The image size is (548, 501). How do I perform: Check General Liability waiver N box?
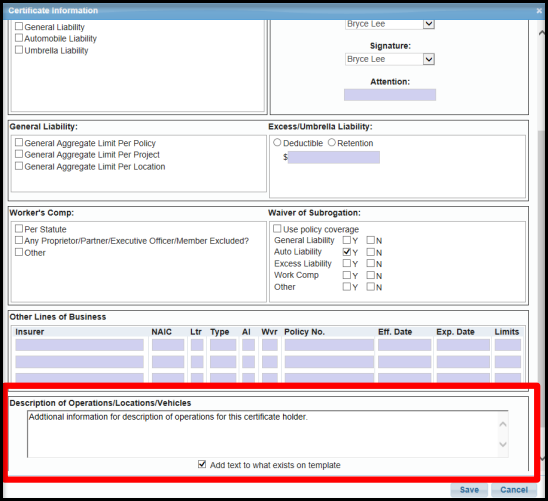pyautogui.click(x=370, y=240)
